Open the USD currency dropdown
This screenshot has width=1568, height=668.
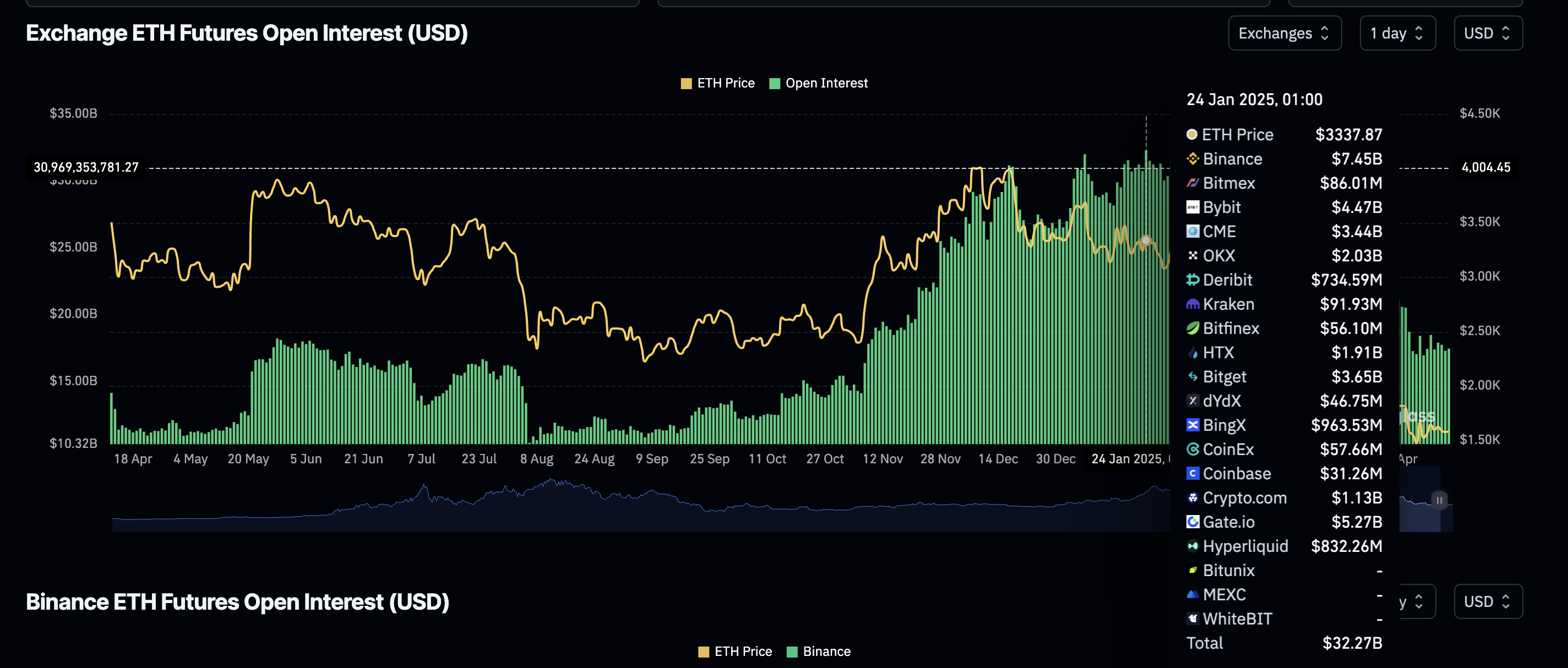(x=1488, y=33)
